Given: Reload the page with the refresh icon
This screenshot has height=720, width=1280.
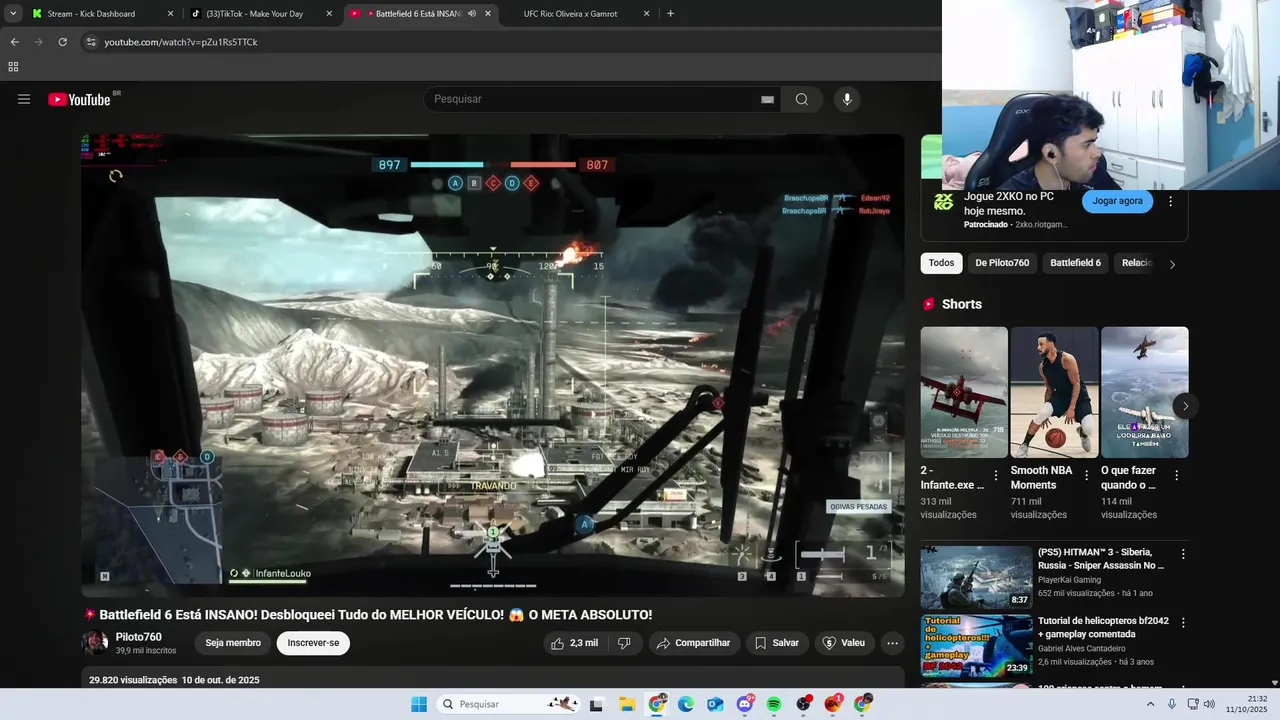Looking at the screenshot, I should click(x=62, y=42).
